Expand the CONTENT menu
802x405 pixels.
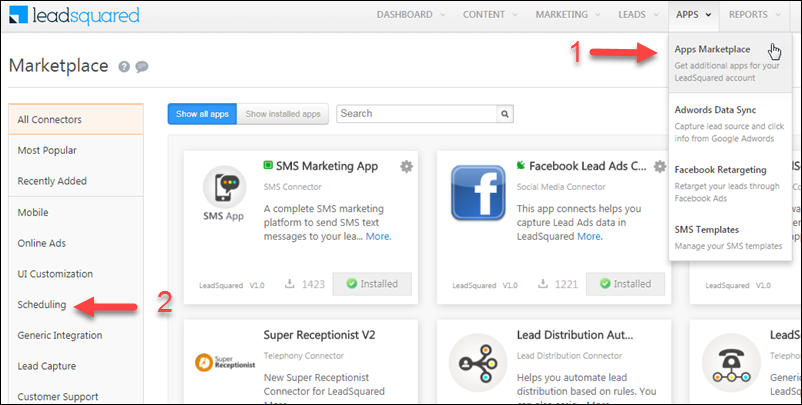490,15
